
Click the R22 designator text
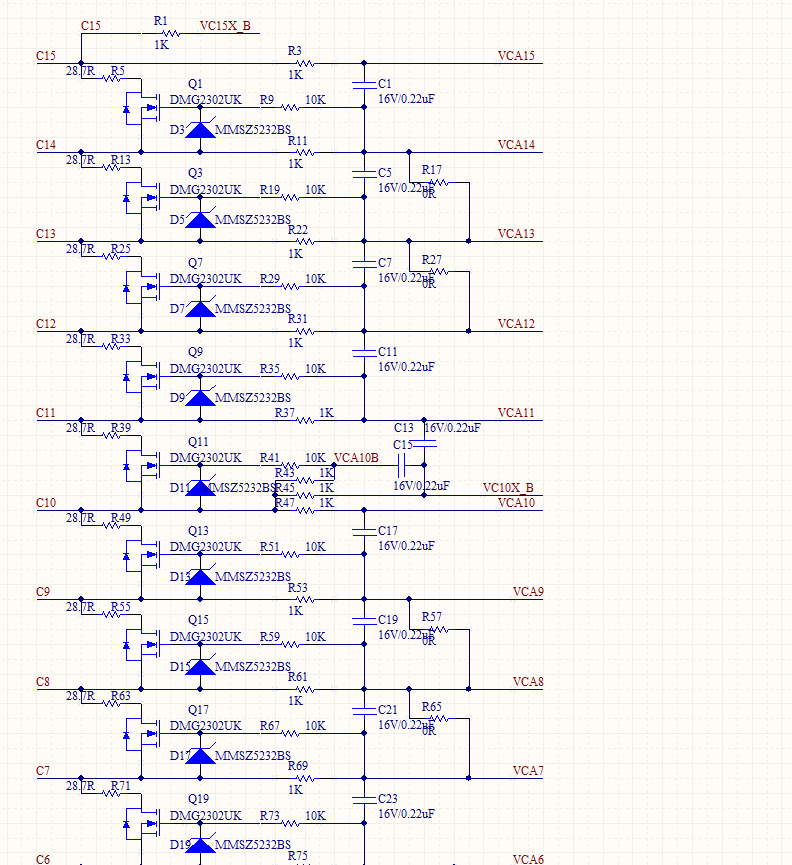pos(298,229)
